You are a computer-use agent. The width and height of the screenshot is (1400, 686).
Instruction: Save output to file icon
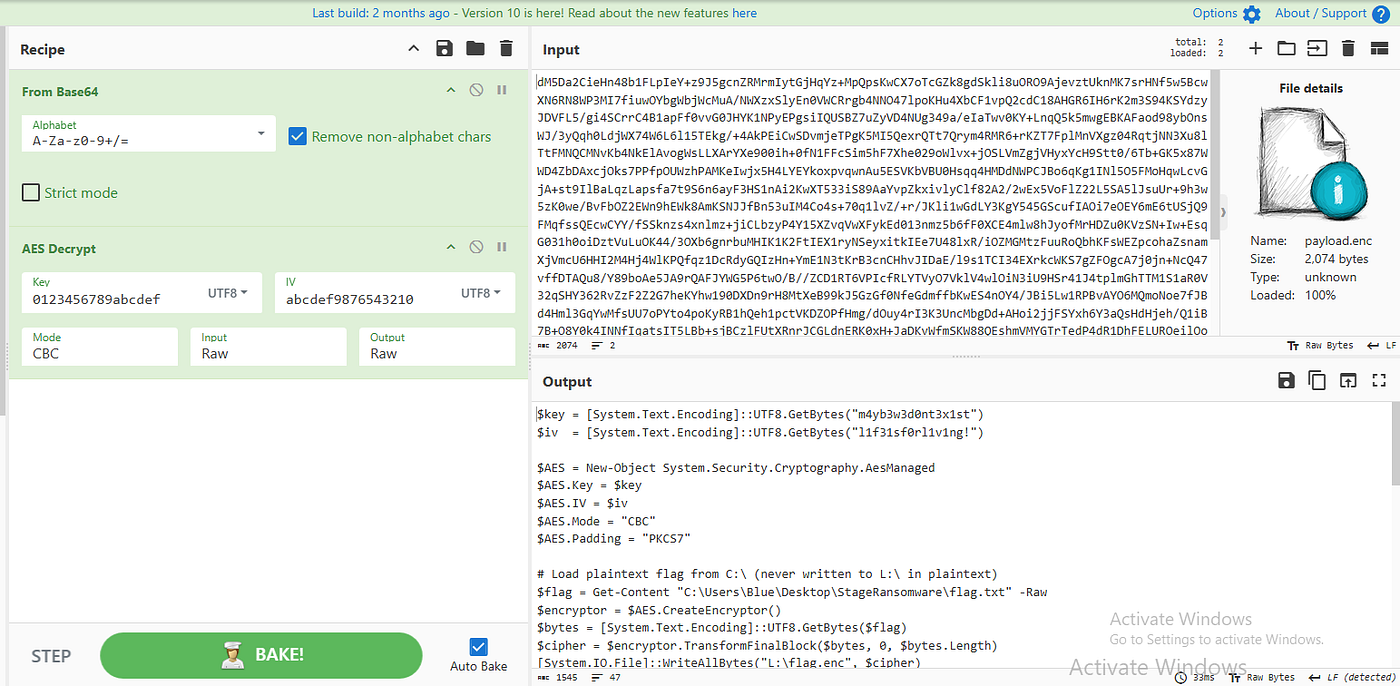pos(1286,380)
